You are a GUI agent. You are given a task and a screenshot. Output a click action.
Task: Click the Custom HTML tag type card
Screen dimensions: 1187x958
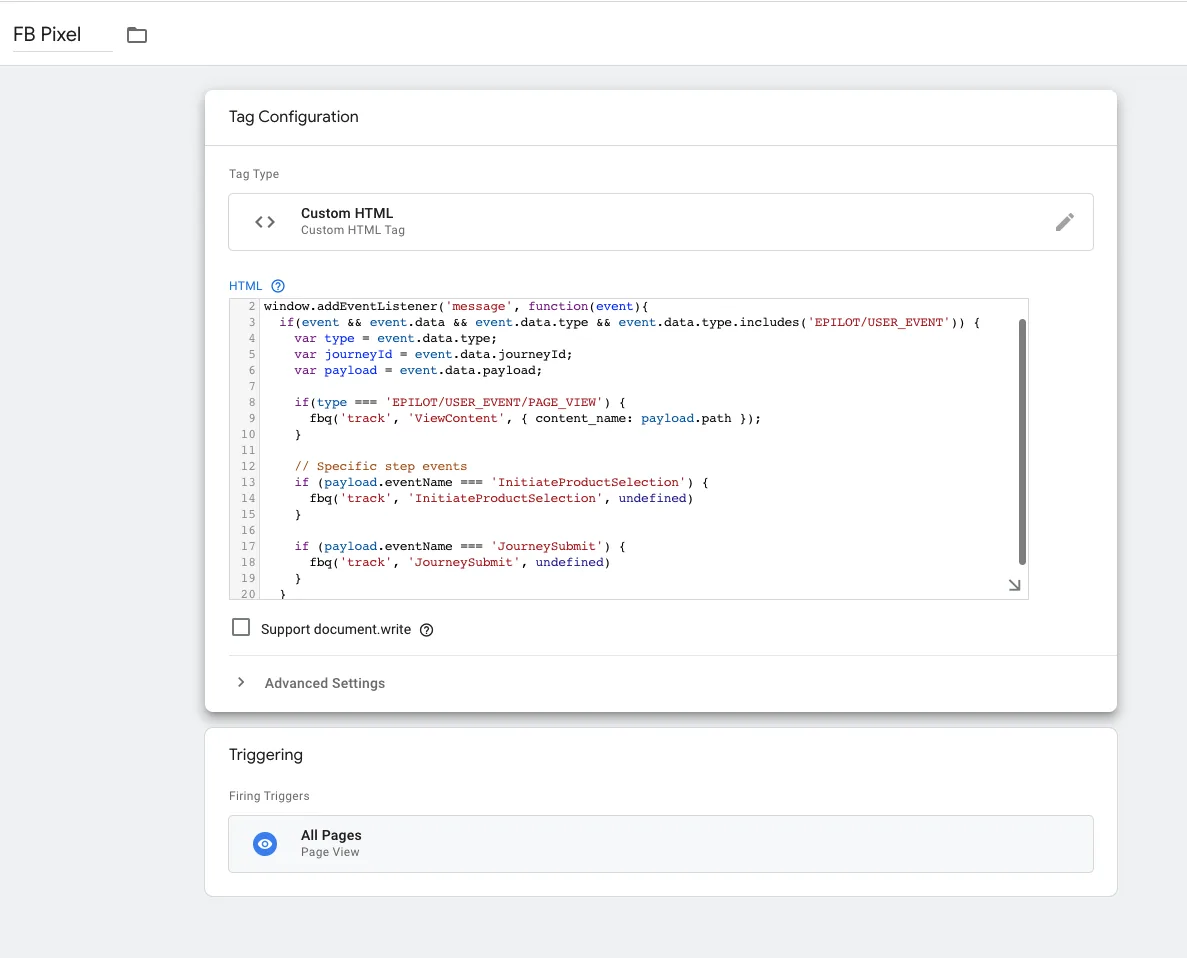(661, 222)
